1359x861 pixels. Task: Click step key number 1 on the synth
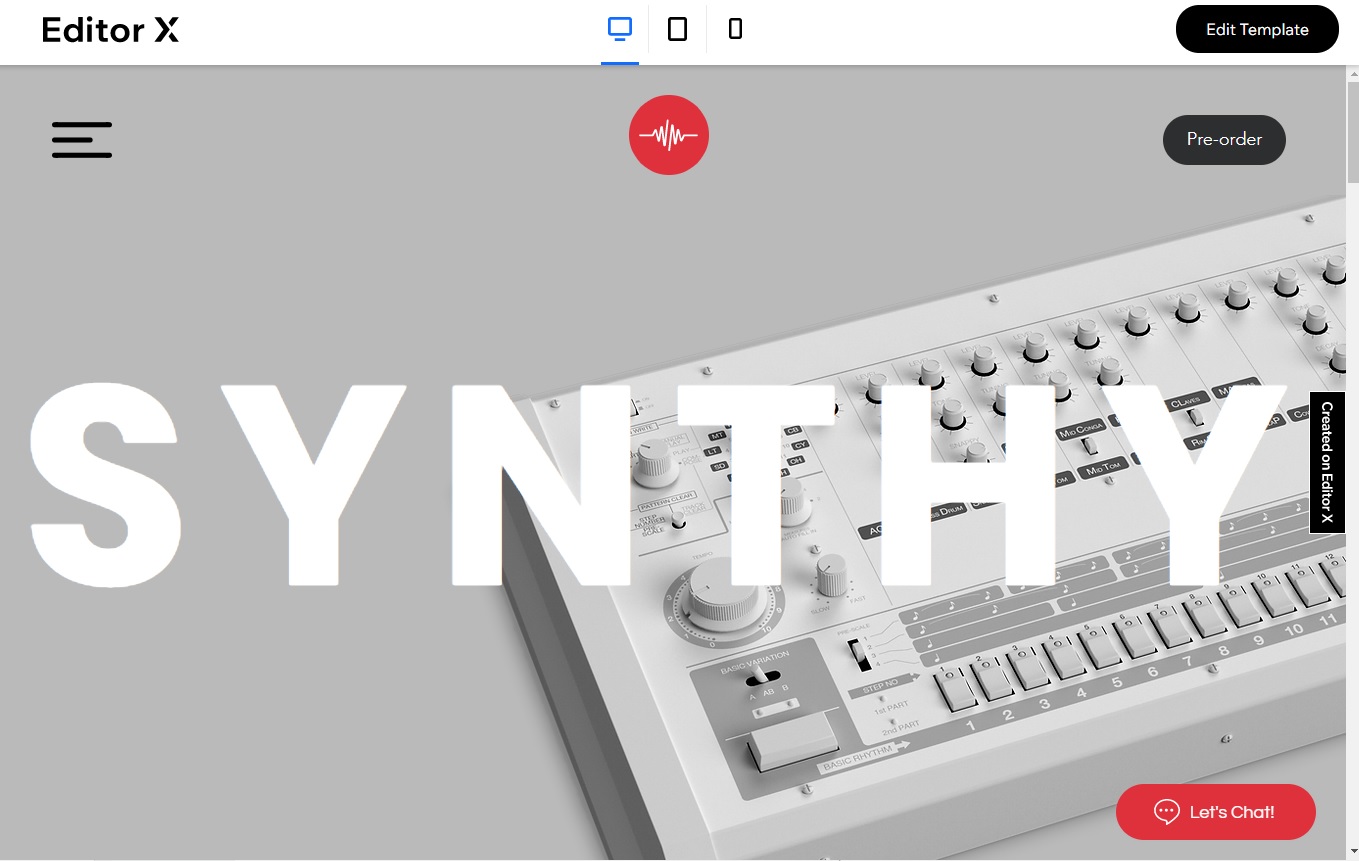pos(957,688)
